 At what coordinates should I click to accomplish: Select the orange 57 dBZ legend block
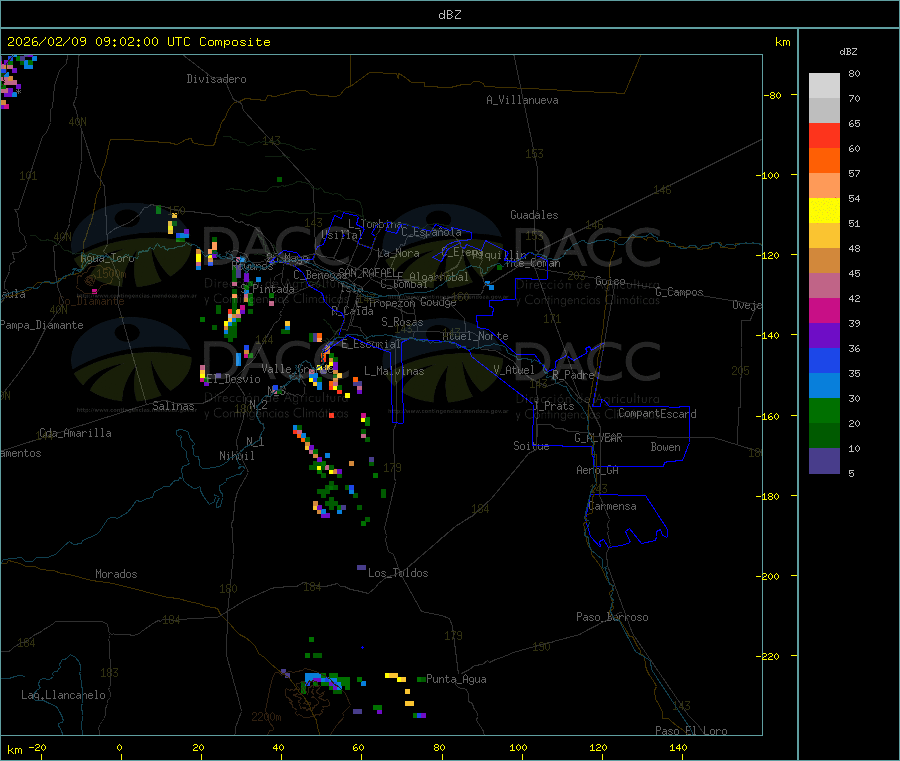[x=824, y=161]
